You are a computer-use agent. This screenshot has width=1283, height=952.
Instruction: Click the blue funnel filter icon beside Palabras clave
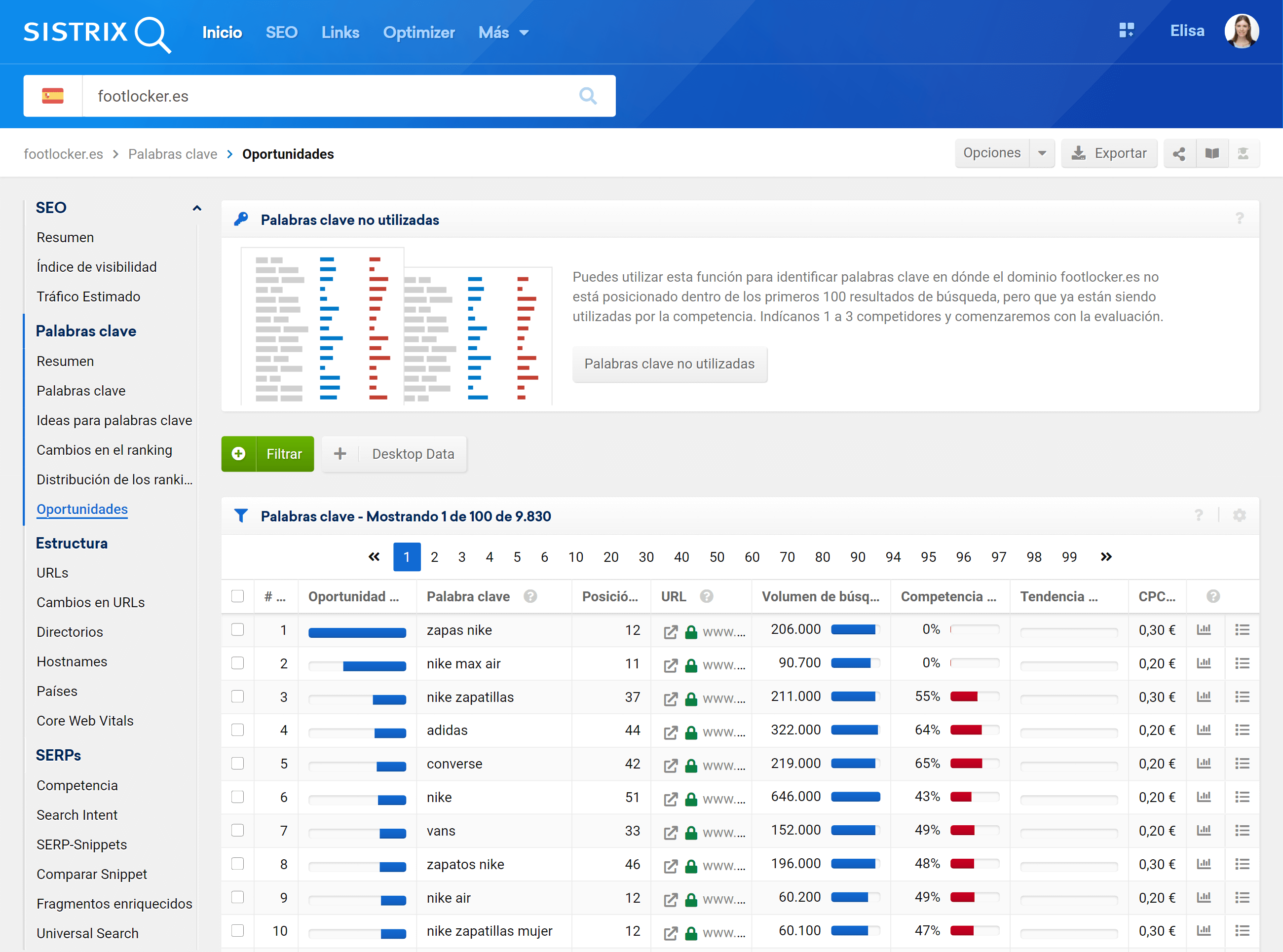tap(241, 516)
